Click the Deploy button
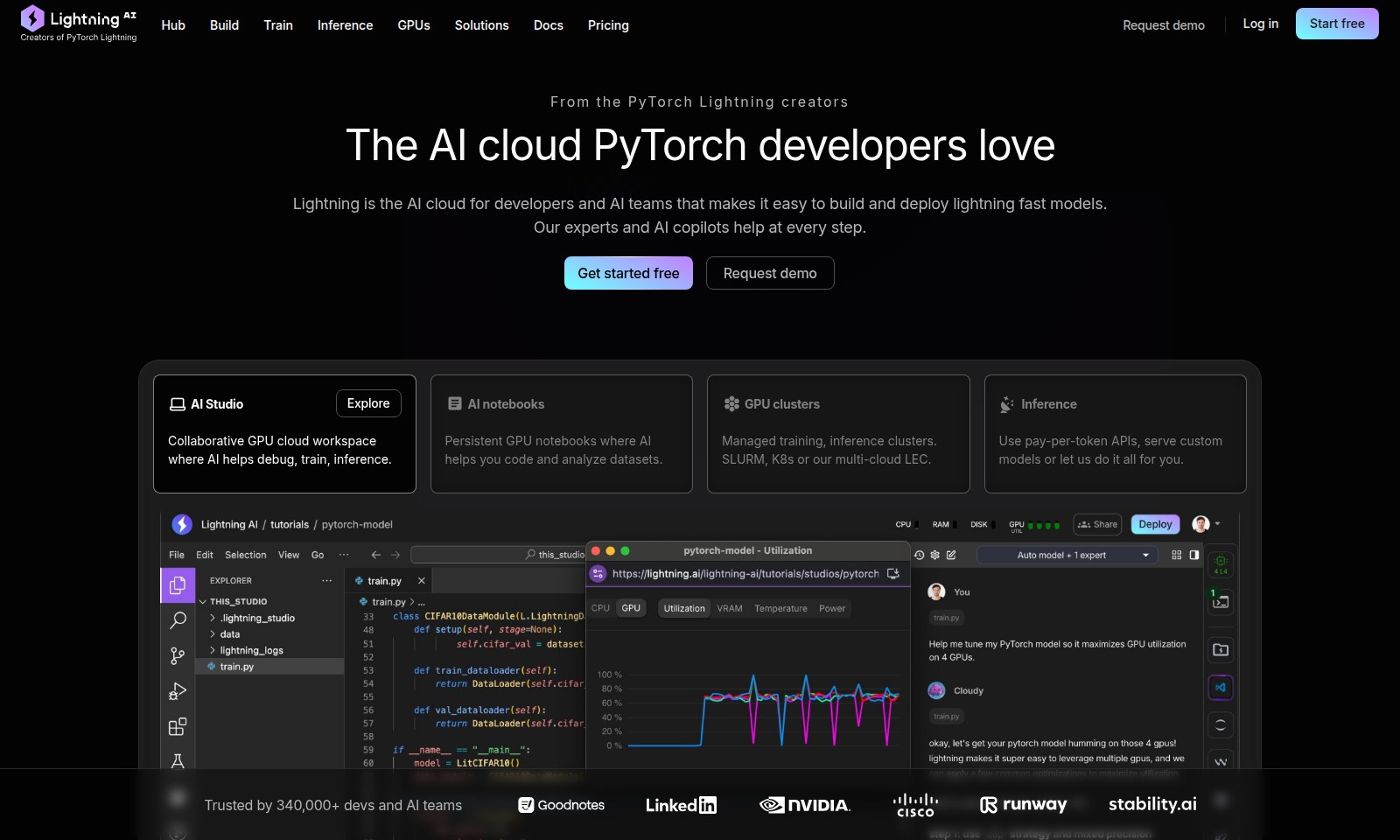Screen dimensions: 1400x840 (1155, 524)
